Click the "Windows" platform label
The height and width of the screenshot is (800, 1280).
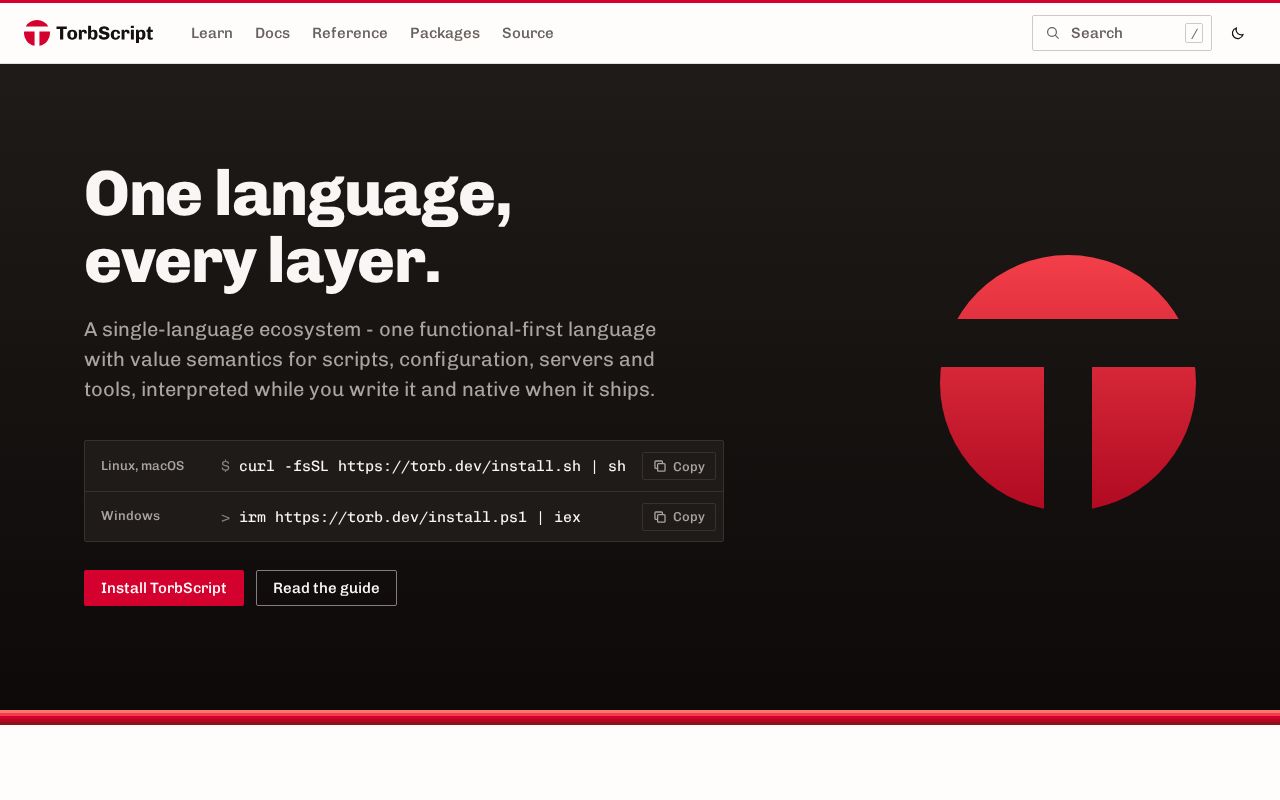[x=131, y=516]
